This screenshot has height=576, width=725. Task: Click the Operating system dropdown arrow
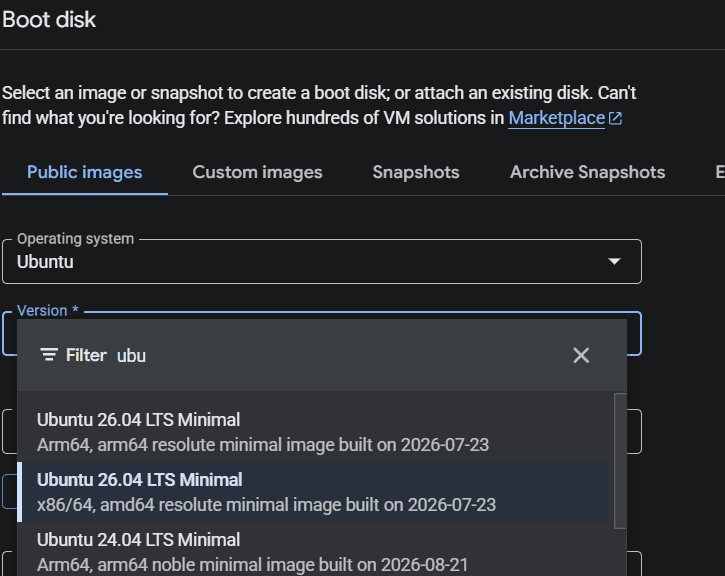coord(614,261)
